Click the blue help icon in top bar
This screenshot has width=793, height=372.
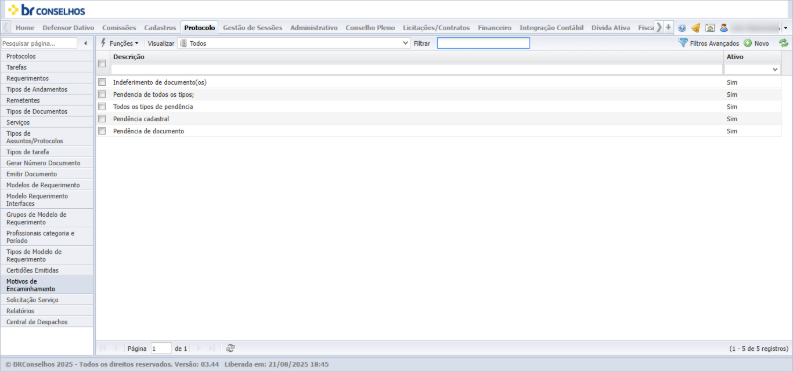682,28
